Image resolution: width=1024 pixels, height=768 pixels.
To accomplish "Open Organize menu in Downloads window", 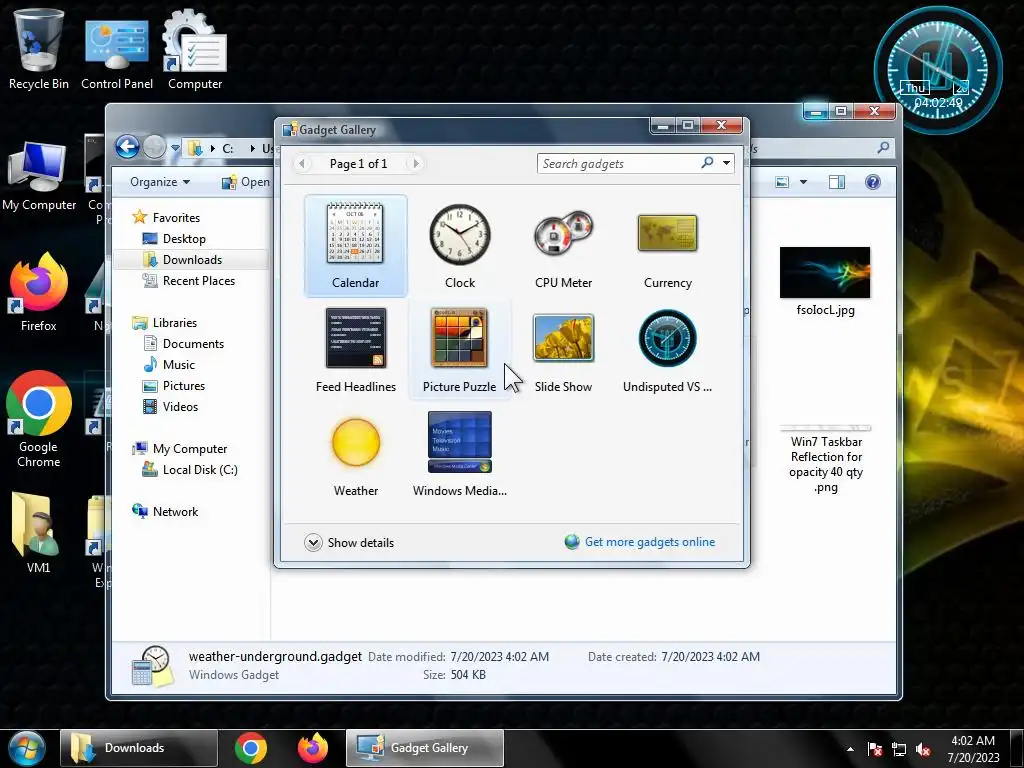I will 160,182.
